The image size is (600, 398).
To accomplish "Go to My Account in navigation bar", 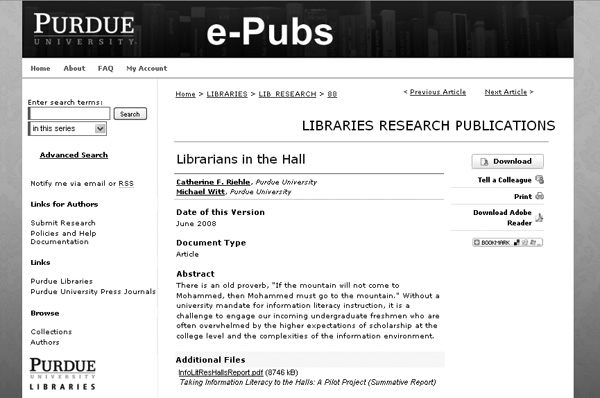I will [x=147, y=69].
